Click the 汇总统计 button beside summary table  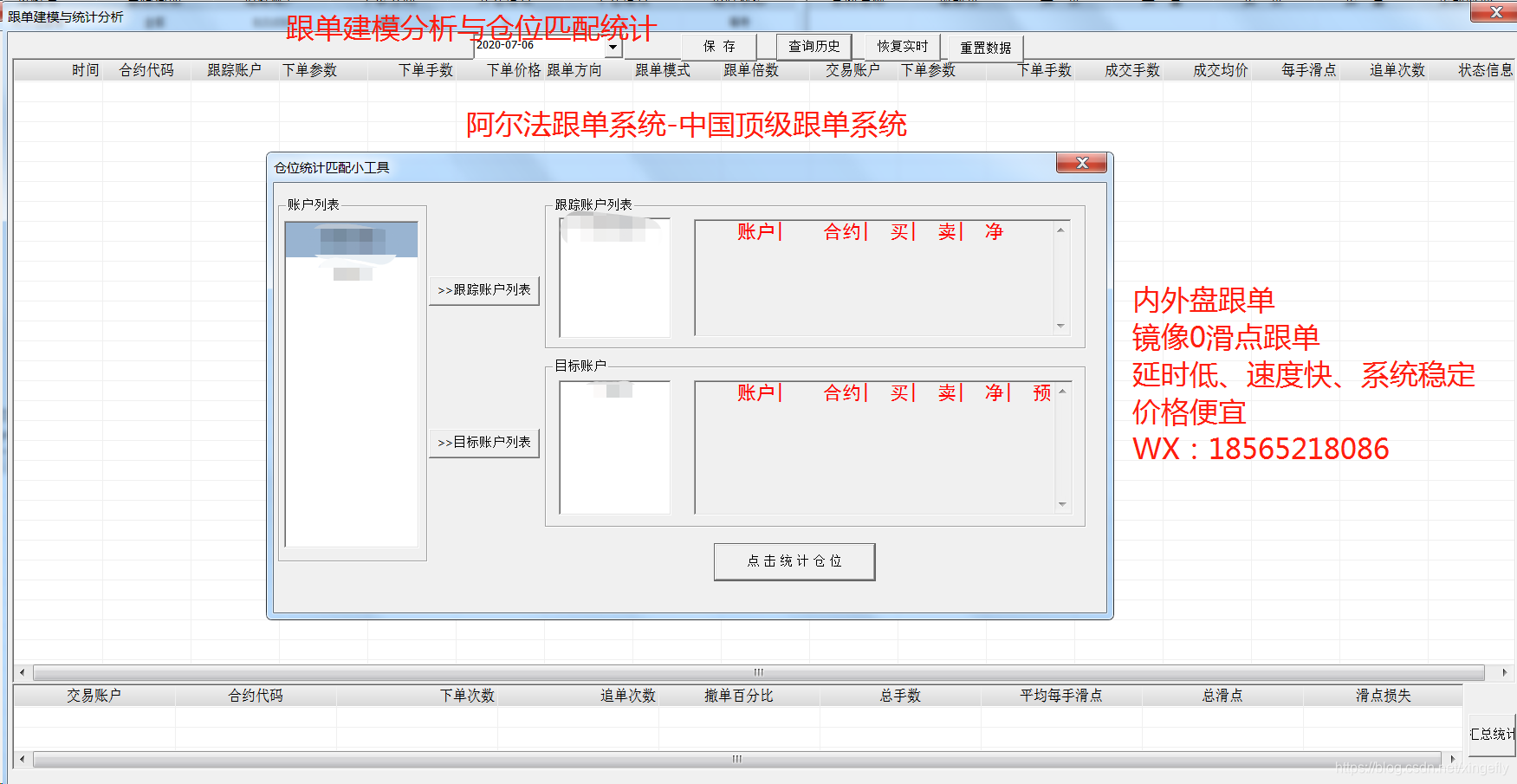click(x=1492, y=734)
